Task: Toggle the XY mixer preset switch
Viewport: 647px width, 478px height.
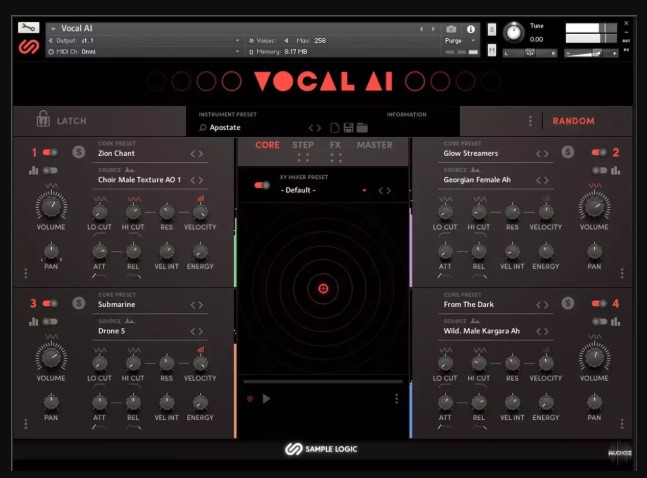Action: point(262,185)
